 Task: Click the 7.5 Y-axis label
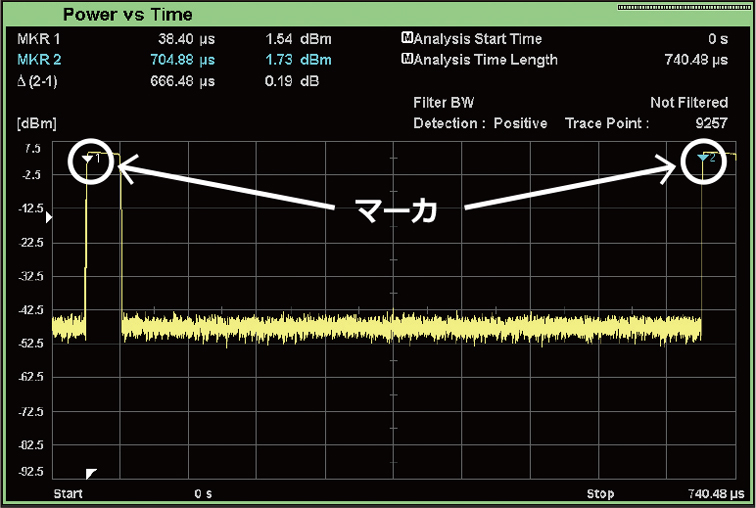[x=33, y=149]
